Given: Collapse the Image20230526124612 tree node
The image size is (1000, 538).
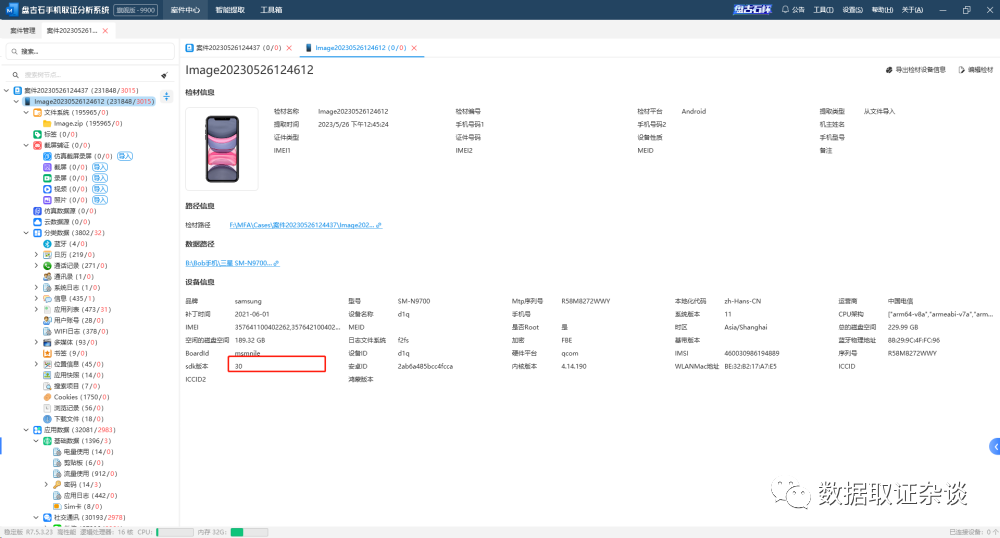Looking at the screenshot, I should tap(17, 101).
